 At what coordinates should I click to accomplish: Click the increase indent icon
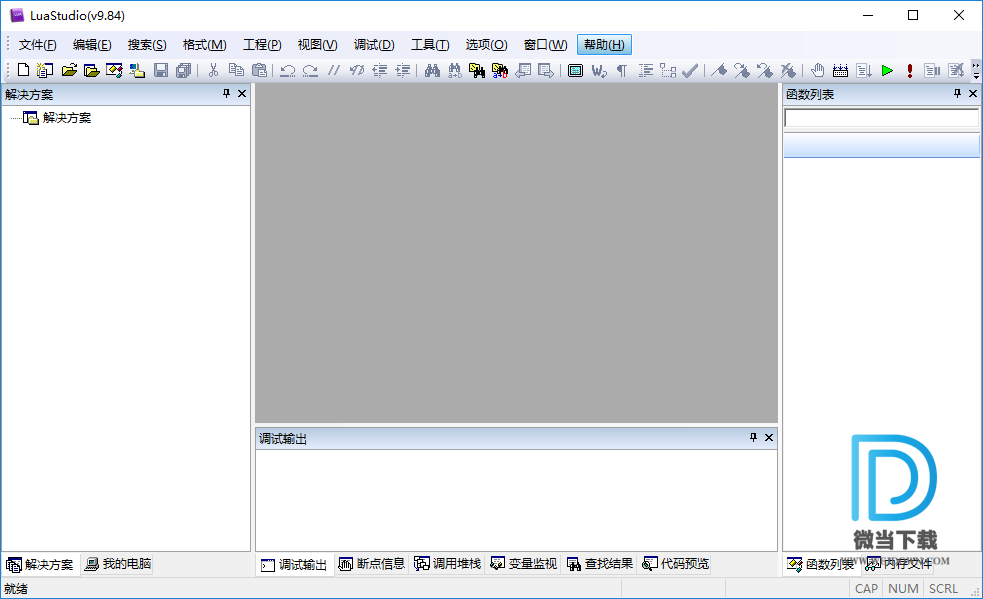click(x=402, y=70)
